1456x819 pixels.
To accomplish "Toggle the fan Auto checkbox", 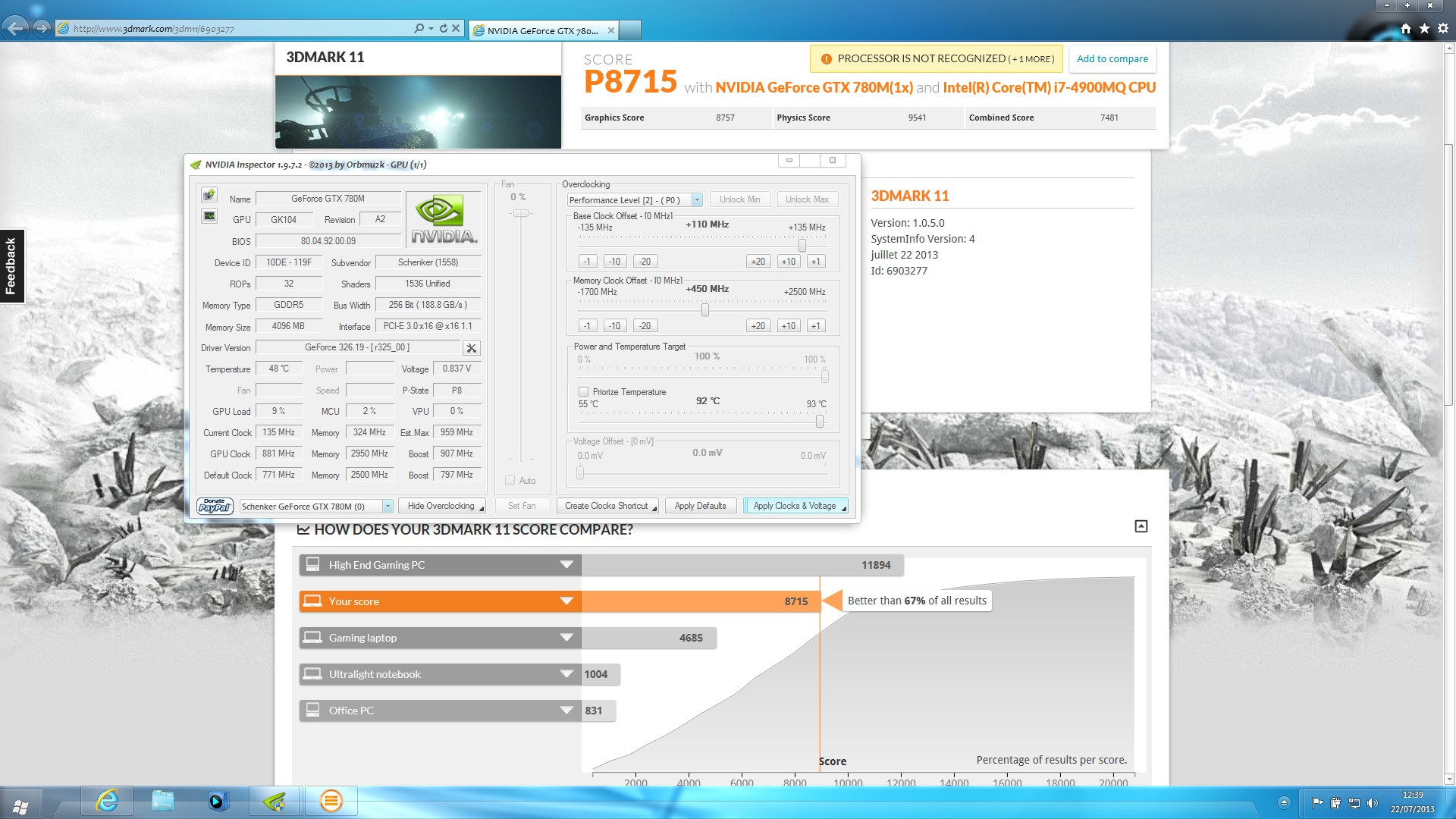I will (x=510, y=481).
